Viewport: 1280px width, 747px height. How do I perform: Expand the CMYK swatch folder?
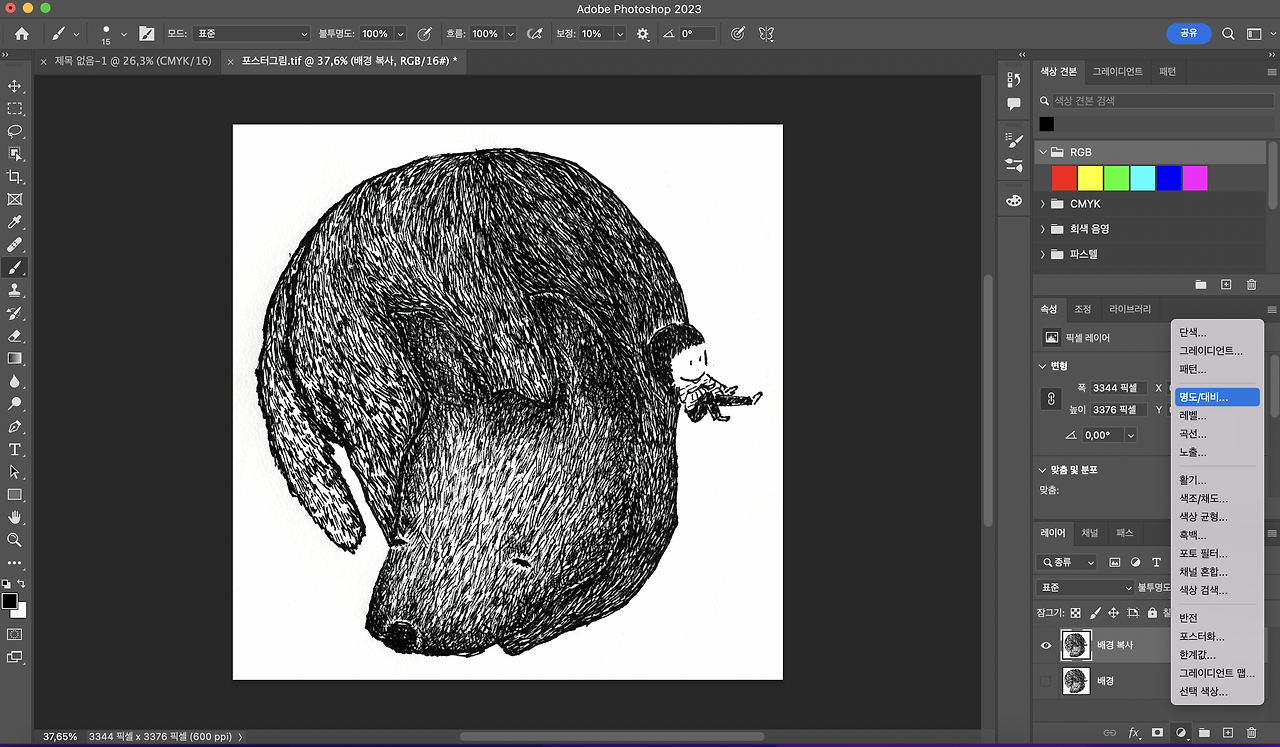point(1043,204)
